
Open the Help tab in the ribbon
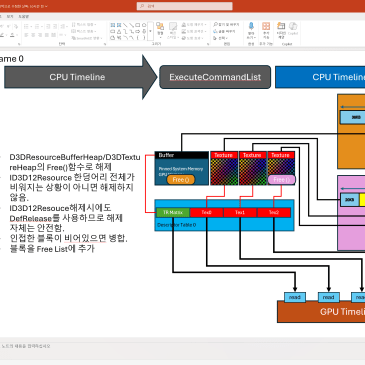(23, 16)
